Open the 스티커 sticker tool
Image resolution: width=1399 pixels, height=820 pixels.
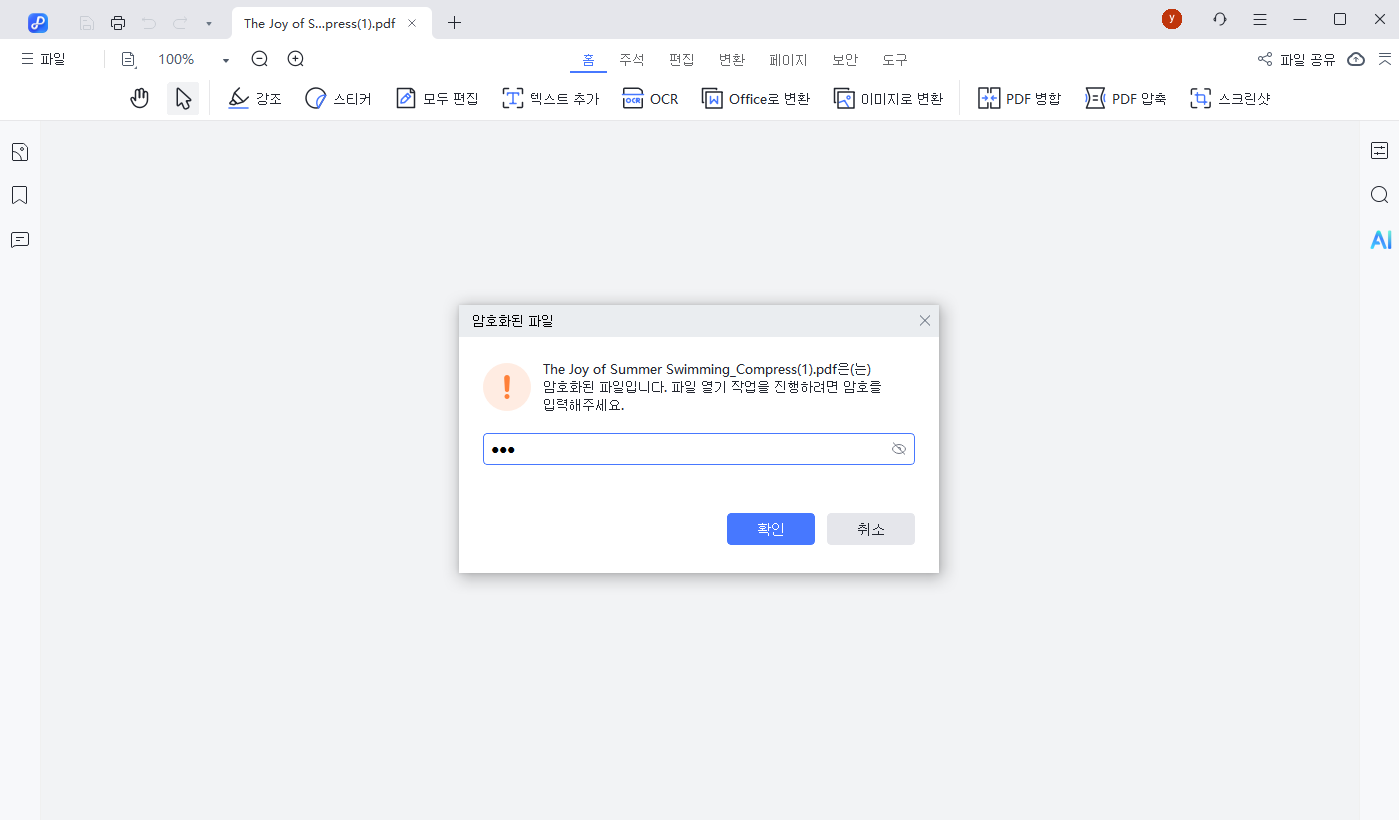(338, 97)
